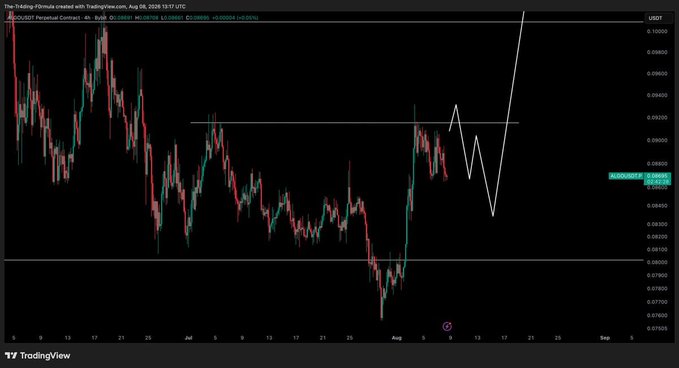679x368 pixels.
Task: Click the 0.09200 price axis label
Action: [x=657, y=117]
